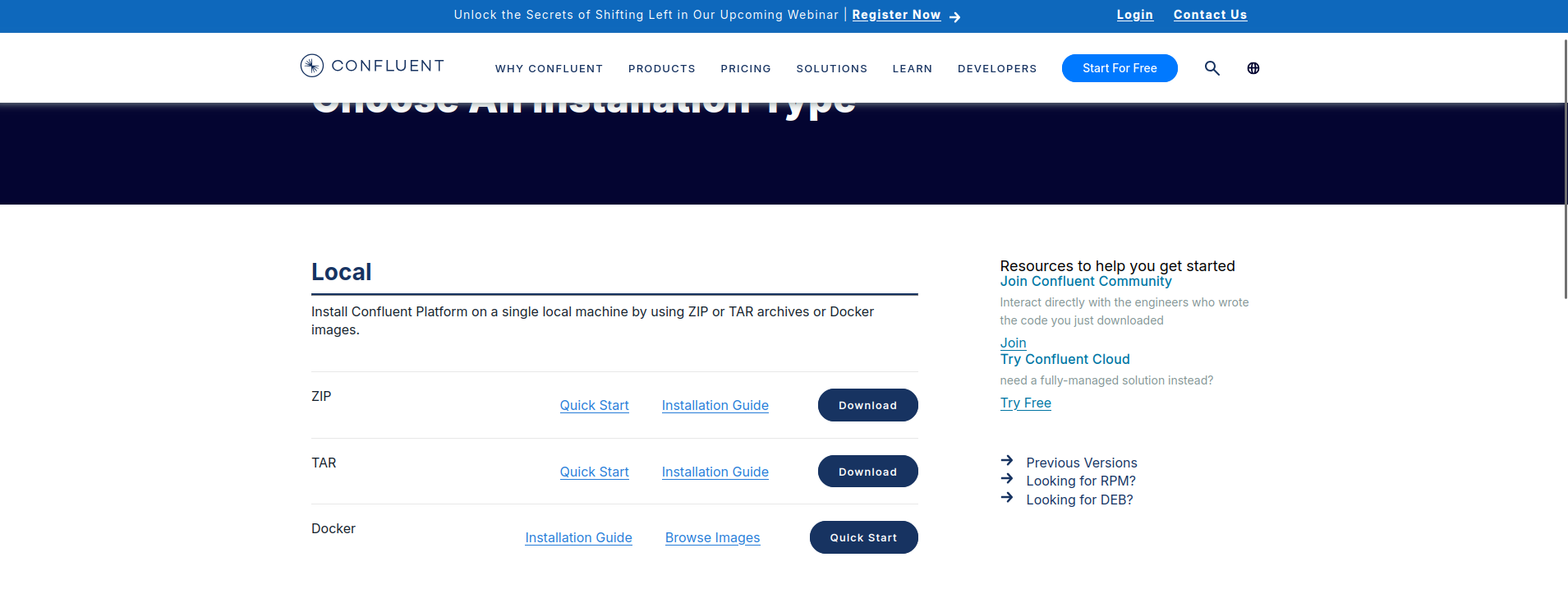
Task: Open the Products menu
Action: pos(661,69)
